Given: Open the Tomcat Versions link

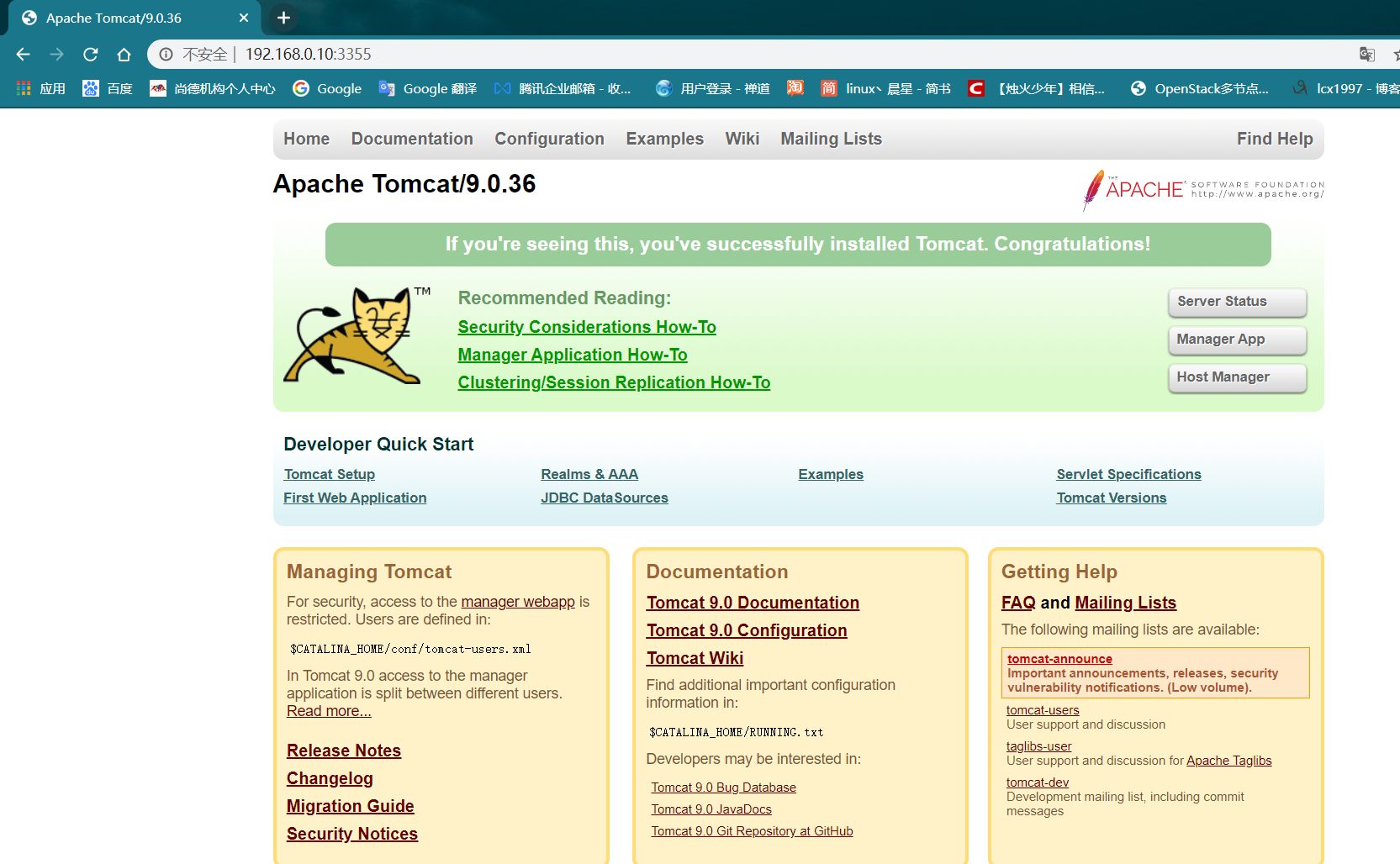Looking at the screenshot, I should coord(1112,498).
